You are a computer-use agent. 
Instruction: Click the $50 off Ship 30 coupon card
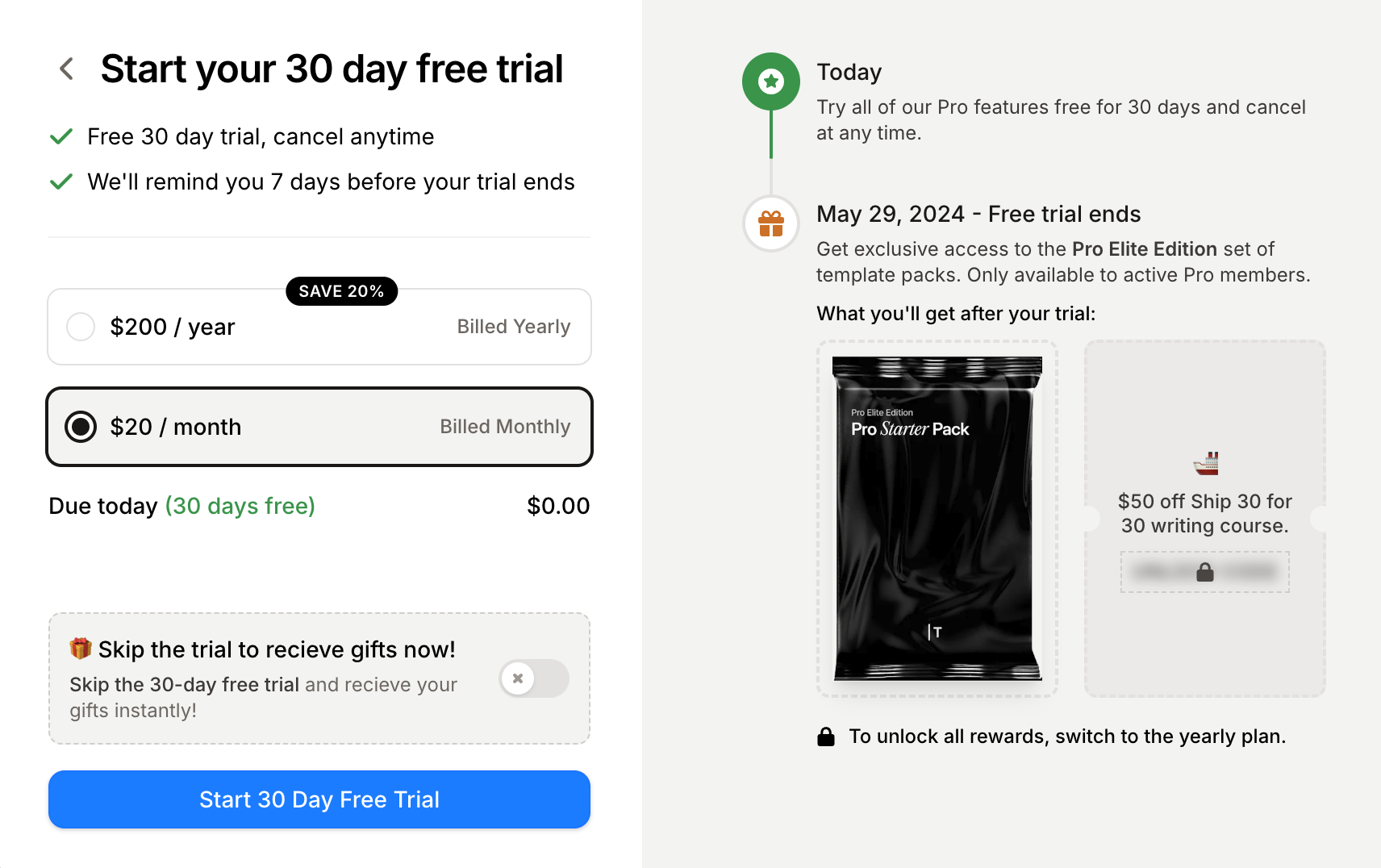click(x=1205, y=519)
